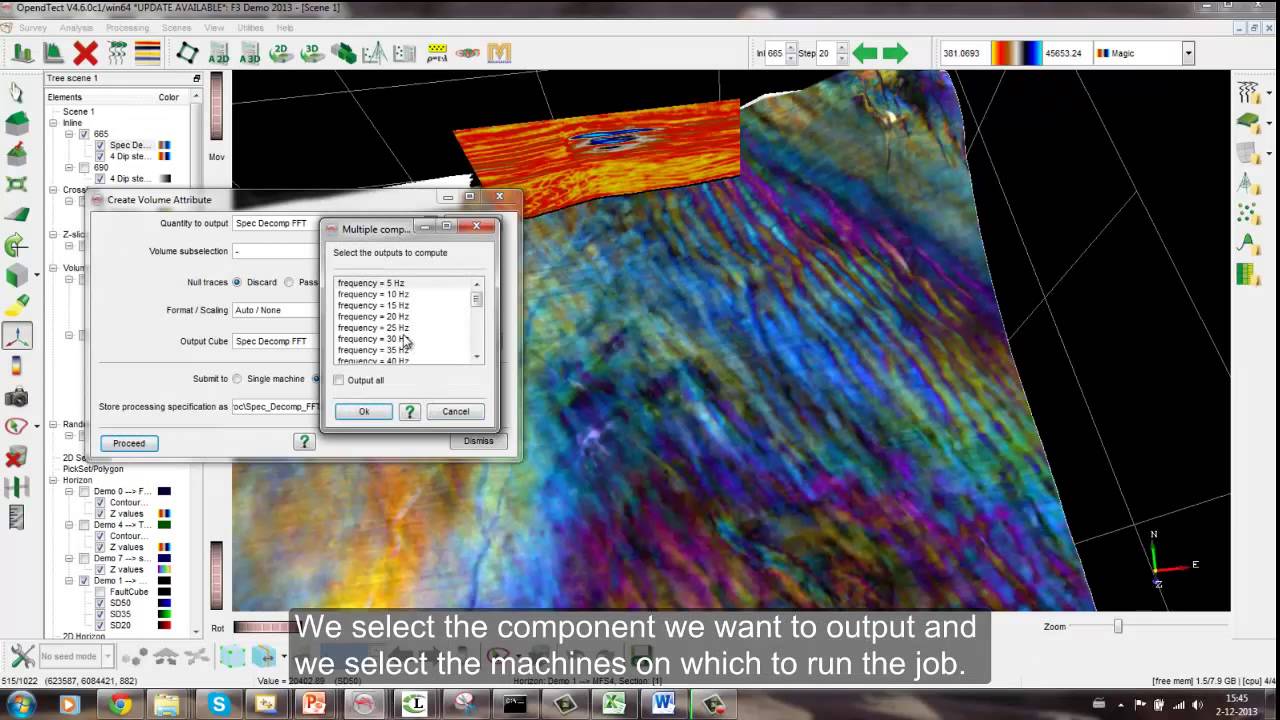Click the green 2D volume output icon
Screen dimensions: 1280x720
coord(281,53)
